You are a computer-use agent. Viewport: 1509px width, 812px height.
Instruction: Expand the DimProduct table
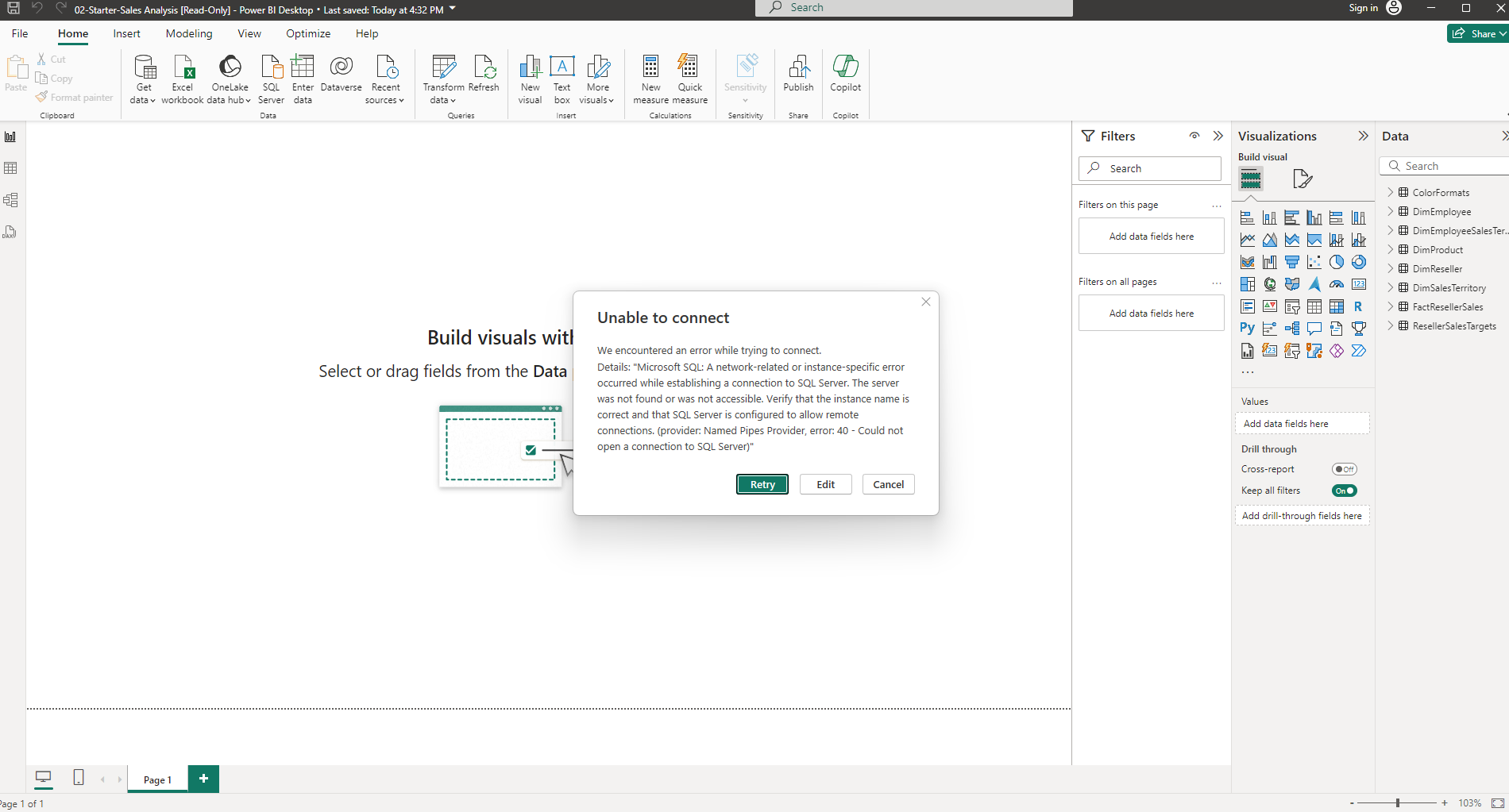tap(1391, 249)
